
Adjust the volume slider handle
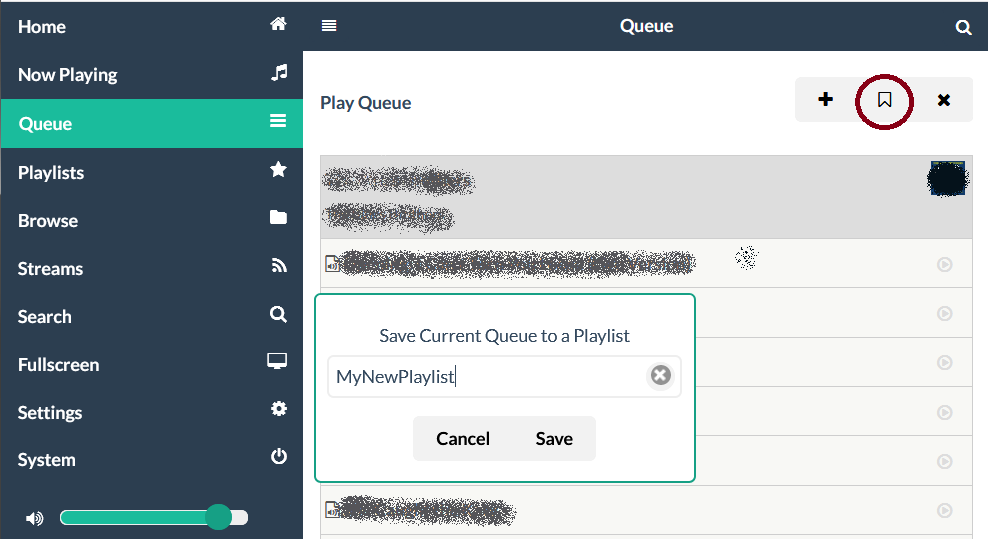[x=218, y=517]
